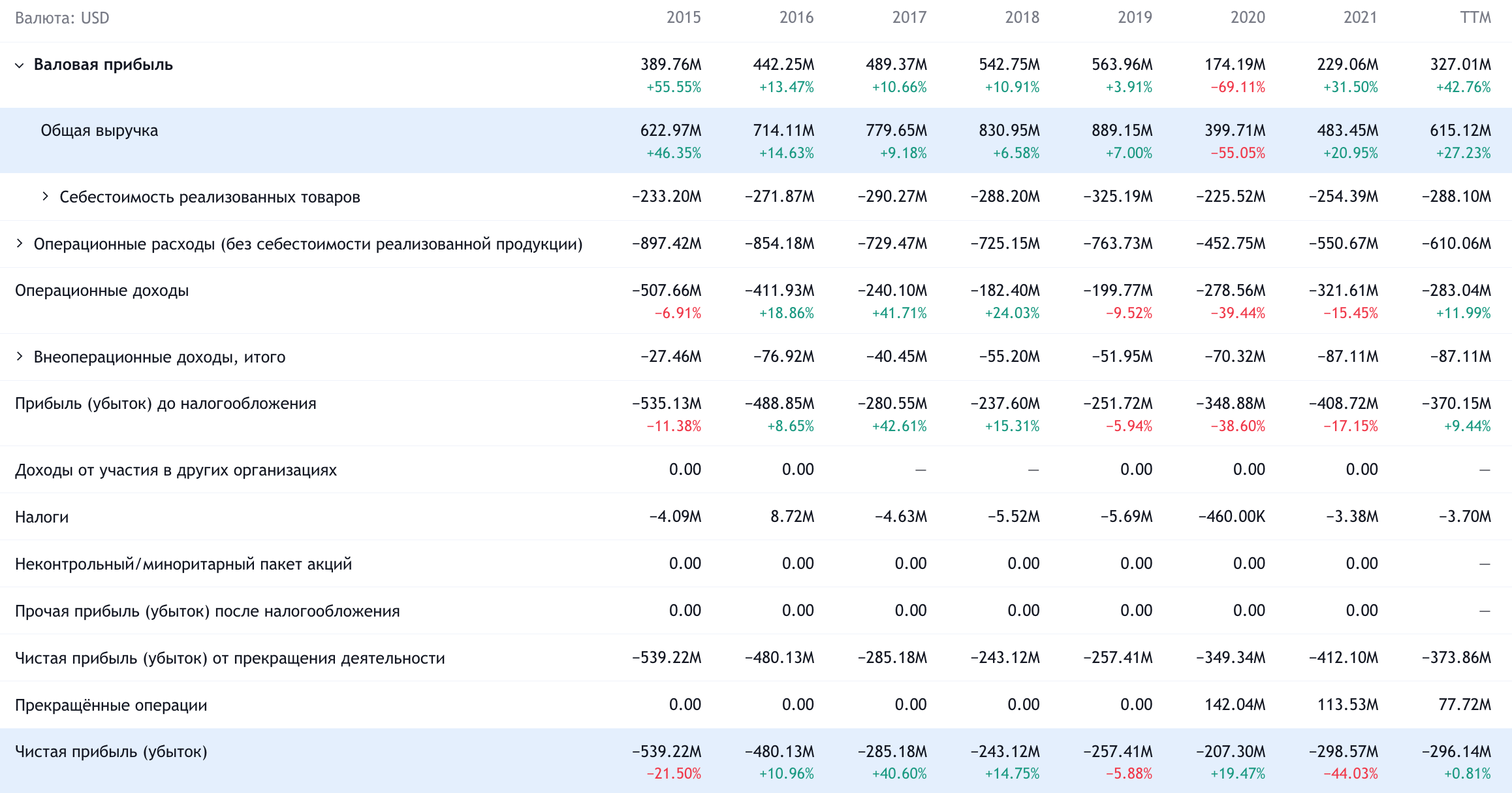The width and height of the screenshot is (1512, 793).
Task: Click the 2020 column header
Action: coord(1248,18)
